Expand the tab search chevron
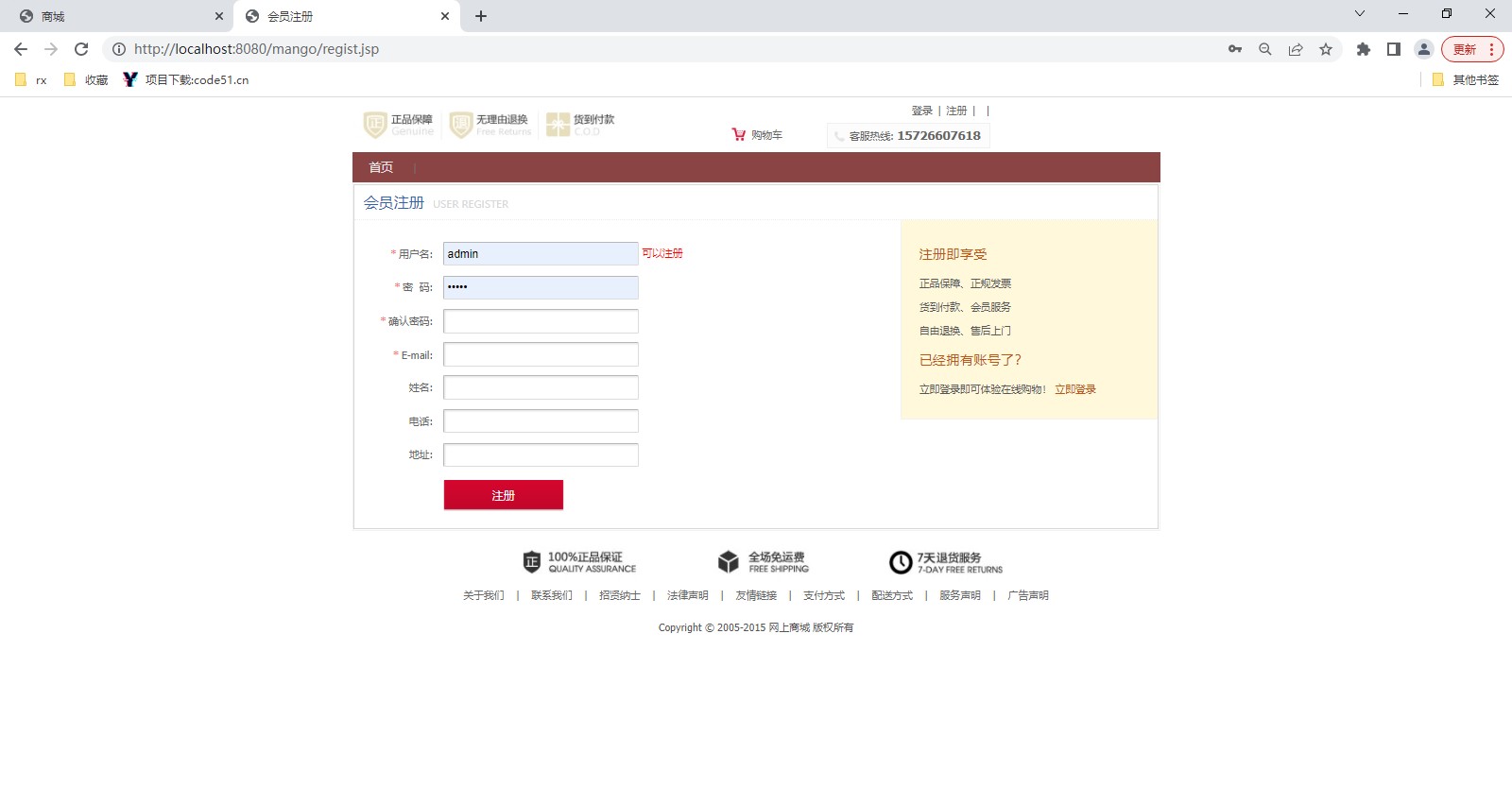The width and height of the screenshot is (1512, 805). tap(1360, 14)
